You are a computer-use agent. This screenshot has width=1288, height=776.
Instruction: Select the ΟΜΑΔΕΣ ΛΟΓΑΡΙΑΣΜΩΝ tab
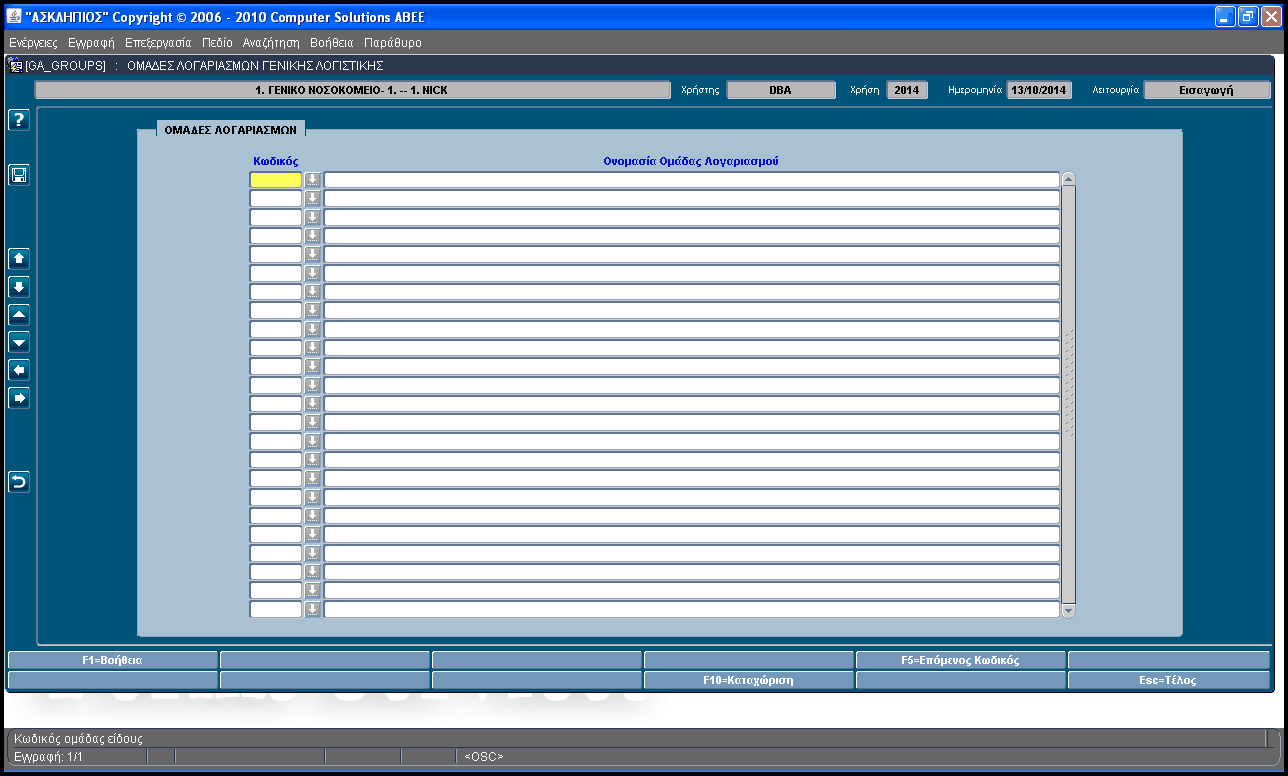click(231, 129)
